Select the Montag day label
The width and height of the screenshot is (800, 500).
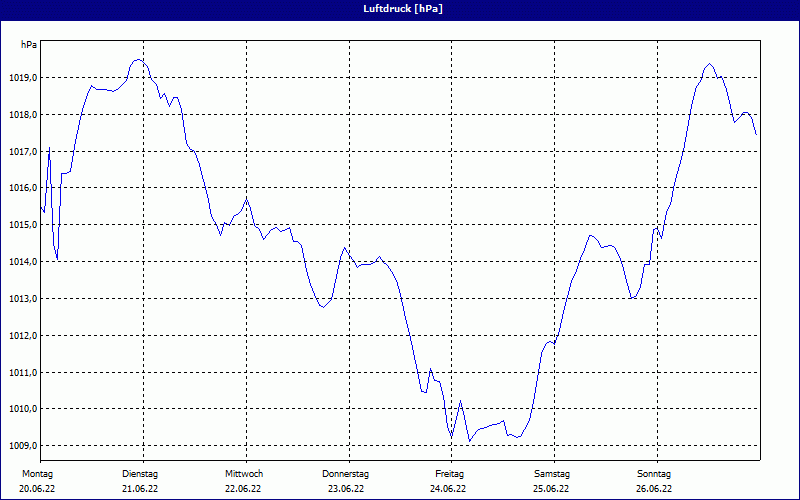[x=38, y=474]
